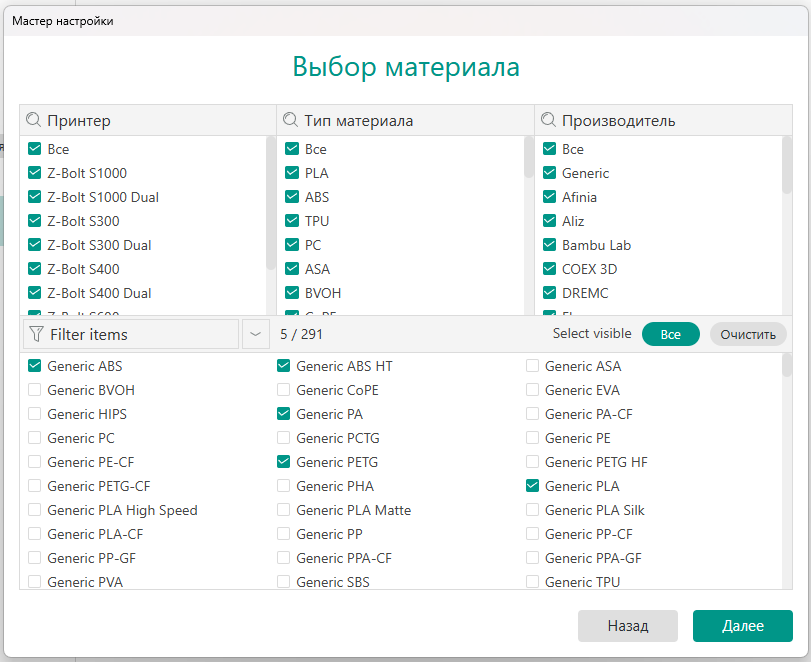Image resolution: width=811 pixels, height=662 pixels.
Task: Click the material type search icon
Action: point(291,120)
